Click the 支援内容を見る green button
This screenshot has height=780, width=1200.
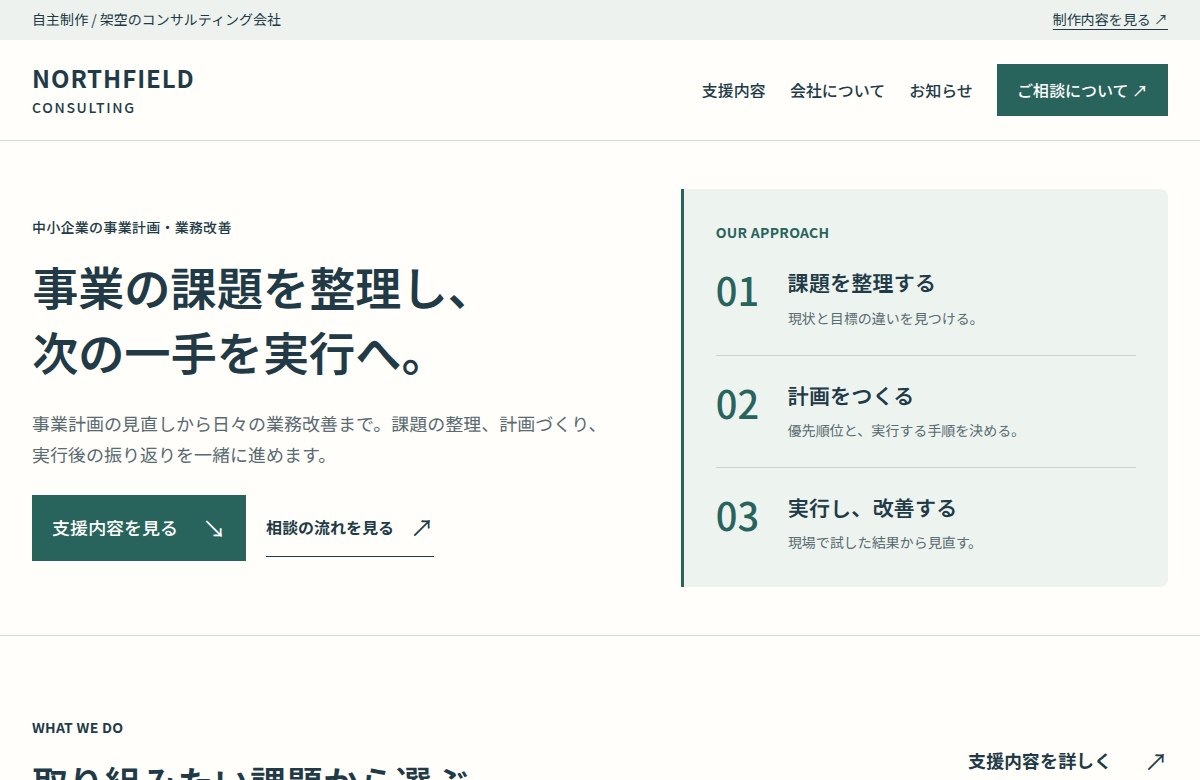coord(139,528)
